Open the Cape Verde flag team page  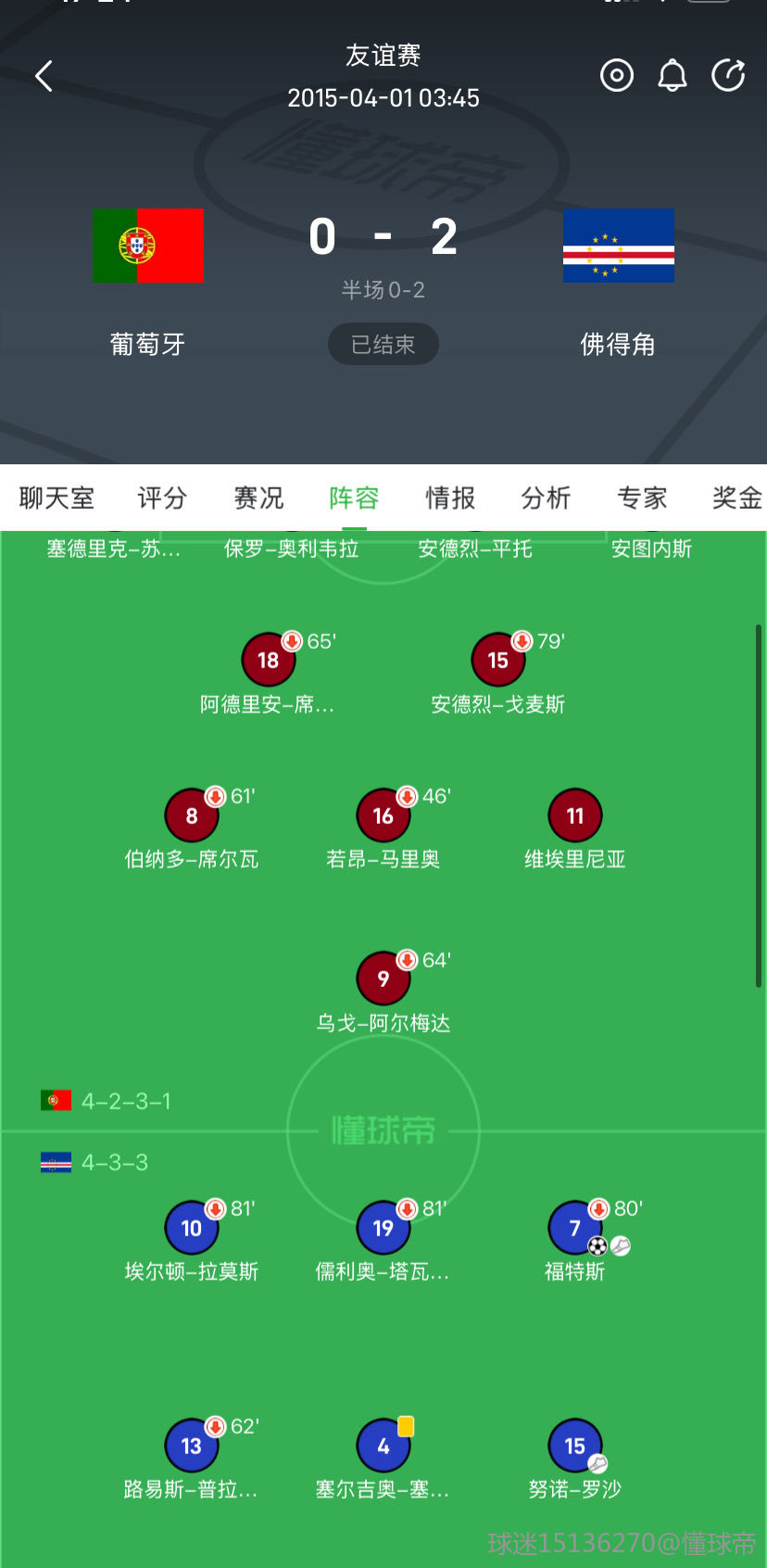(619, 246)
